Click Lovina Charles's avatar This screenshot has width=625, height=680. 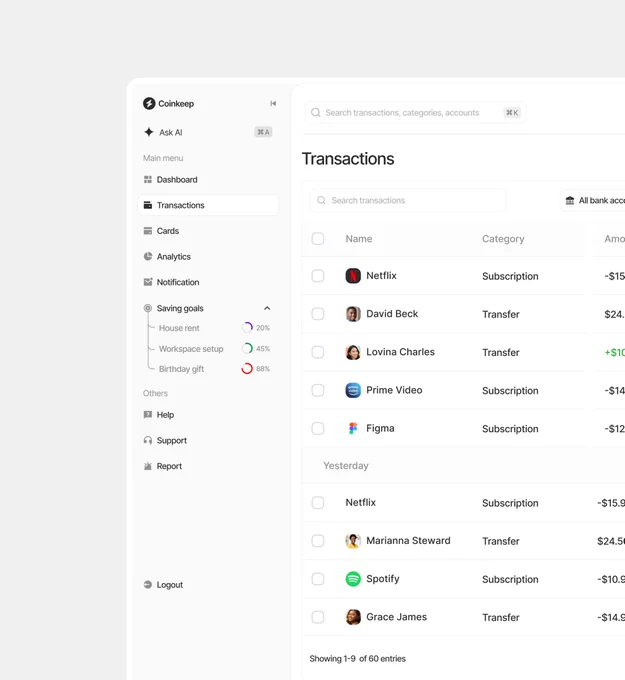(x=353, y=352)
